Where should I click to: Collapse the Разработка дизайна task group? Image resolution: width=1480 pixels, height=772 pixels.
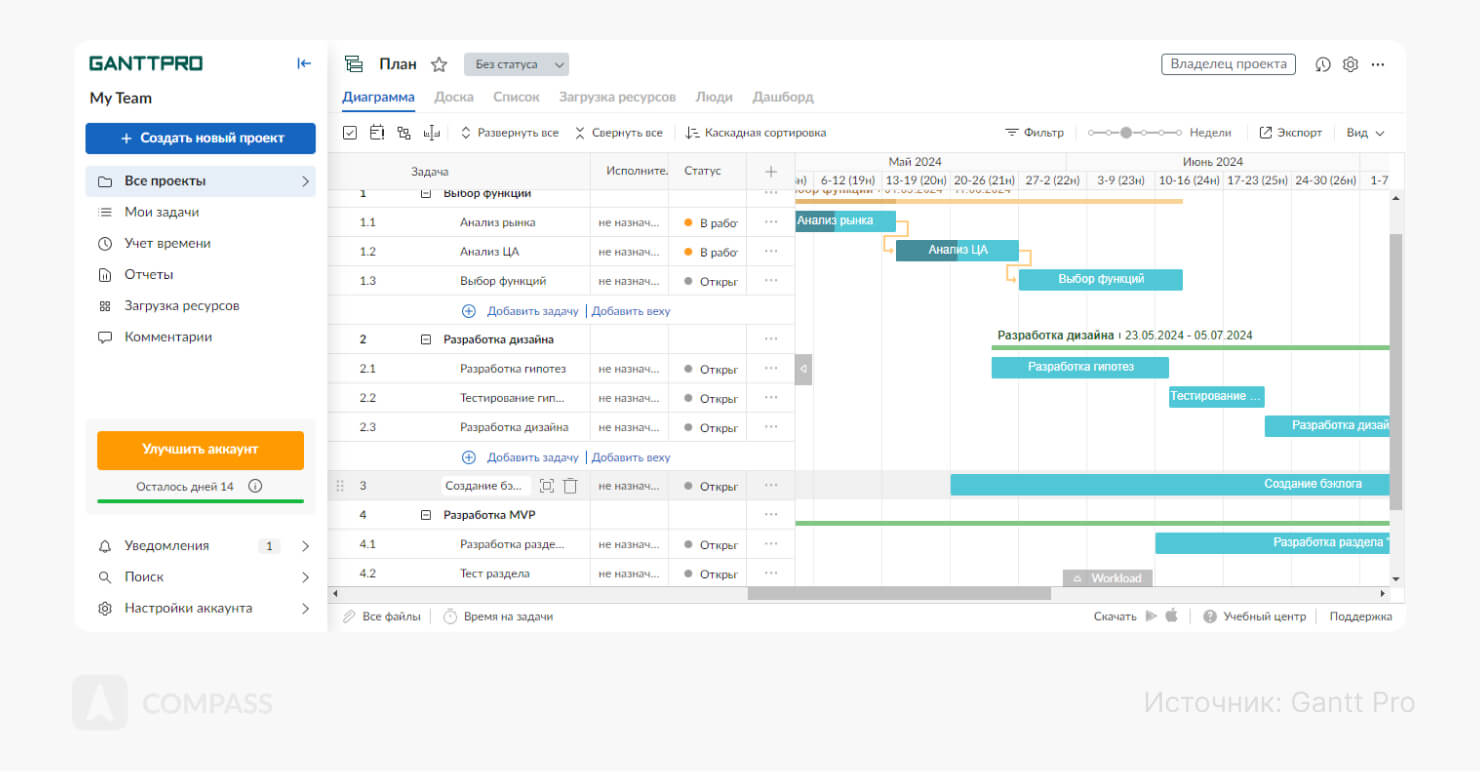[x=425, y=339]
